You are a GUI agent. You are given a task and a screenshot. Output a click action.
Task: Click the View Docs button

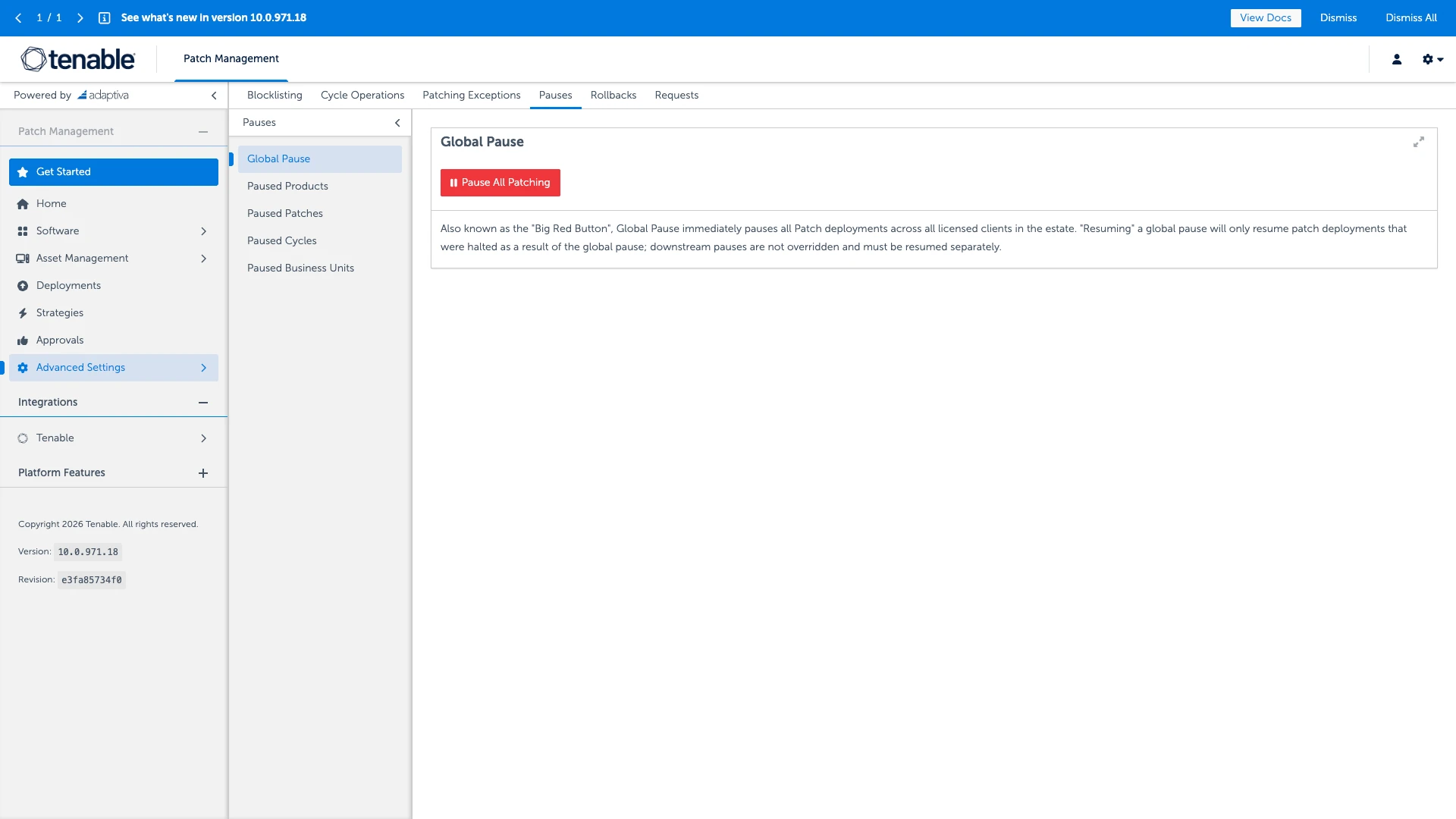tap(1266, 18)
